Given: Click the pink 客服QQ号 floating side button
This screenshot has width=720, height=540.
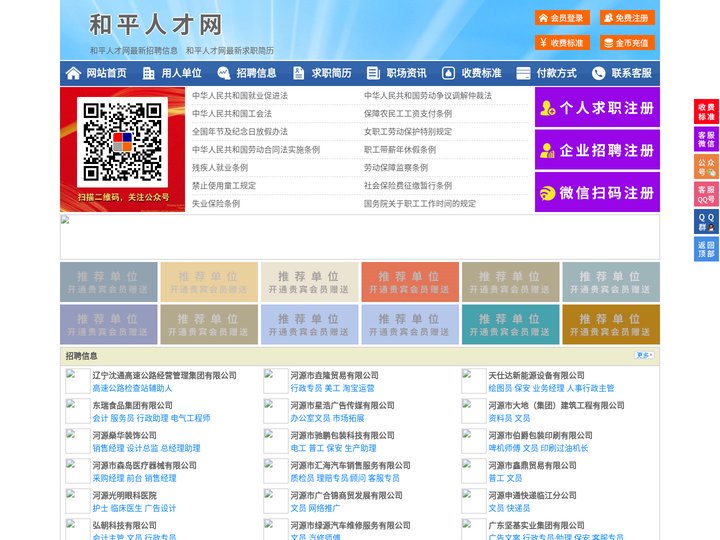Looking at the screenshot, I should click(706, 194).
